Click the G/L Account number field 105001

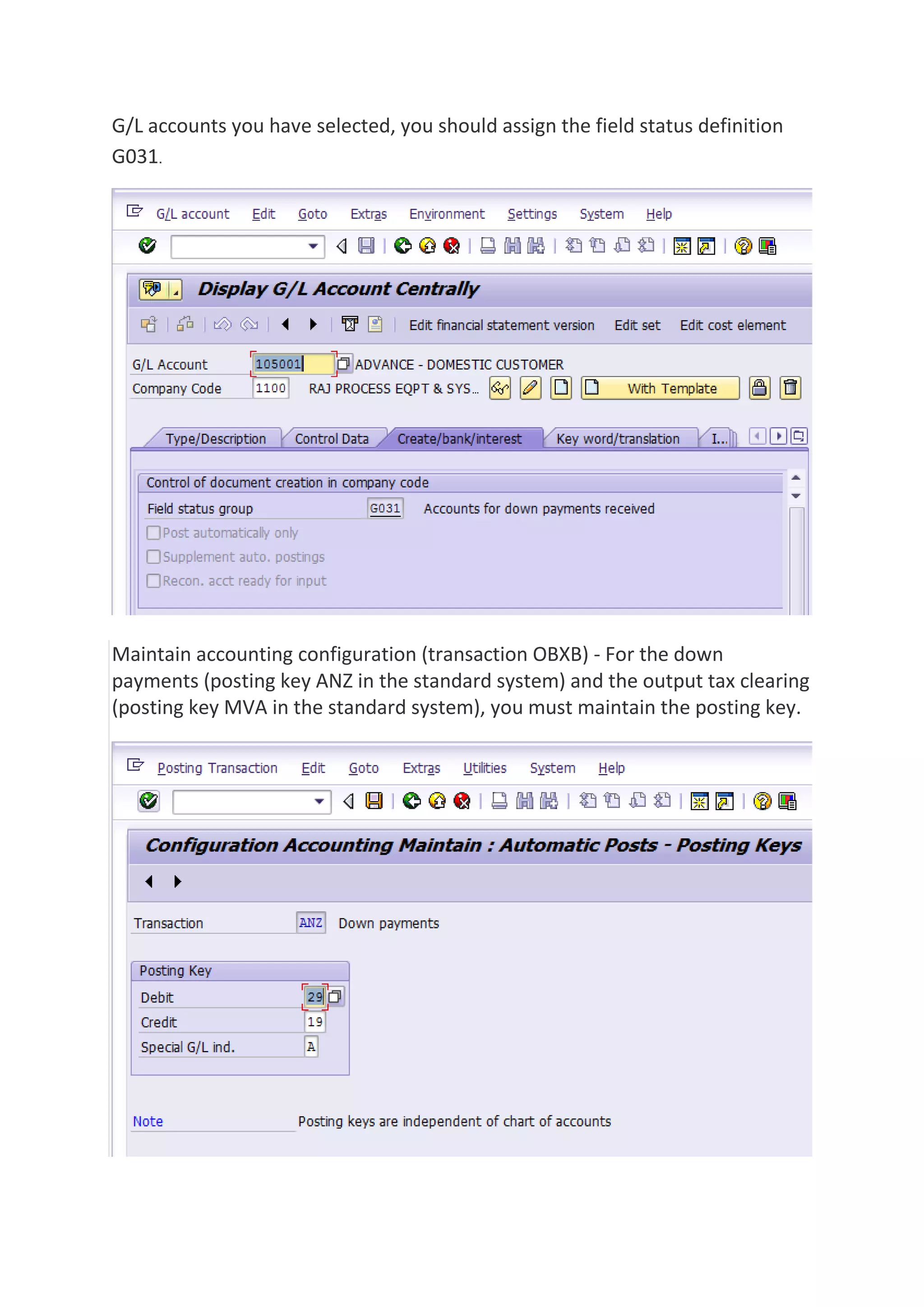(x=293, y=364)
